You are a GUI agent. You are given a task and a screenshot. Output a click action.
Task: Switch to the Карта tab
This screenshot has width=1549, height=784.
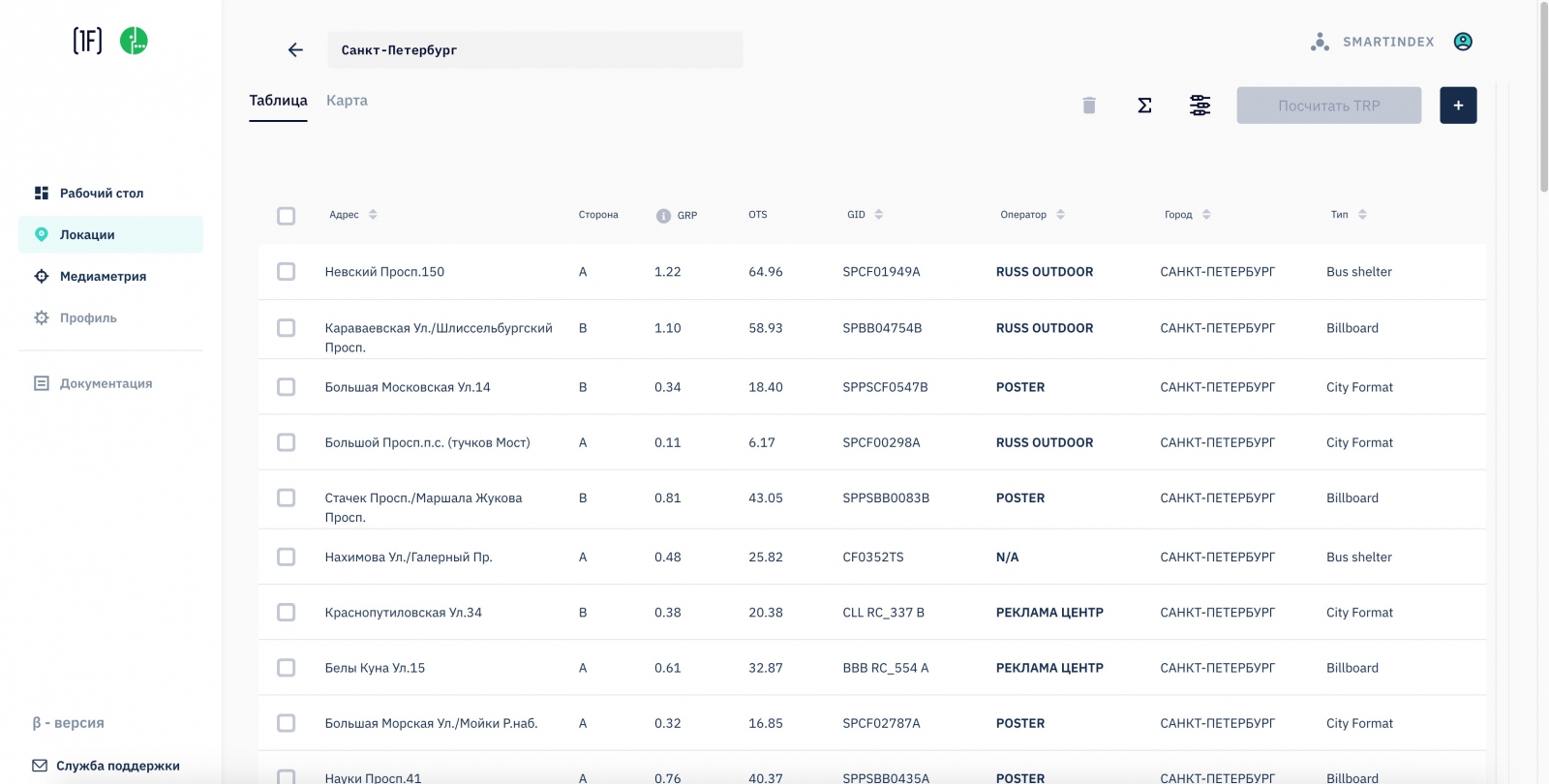click(347, 101)
